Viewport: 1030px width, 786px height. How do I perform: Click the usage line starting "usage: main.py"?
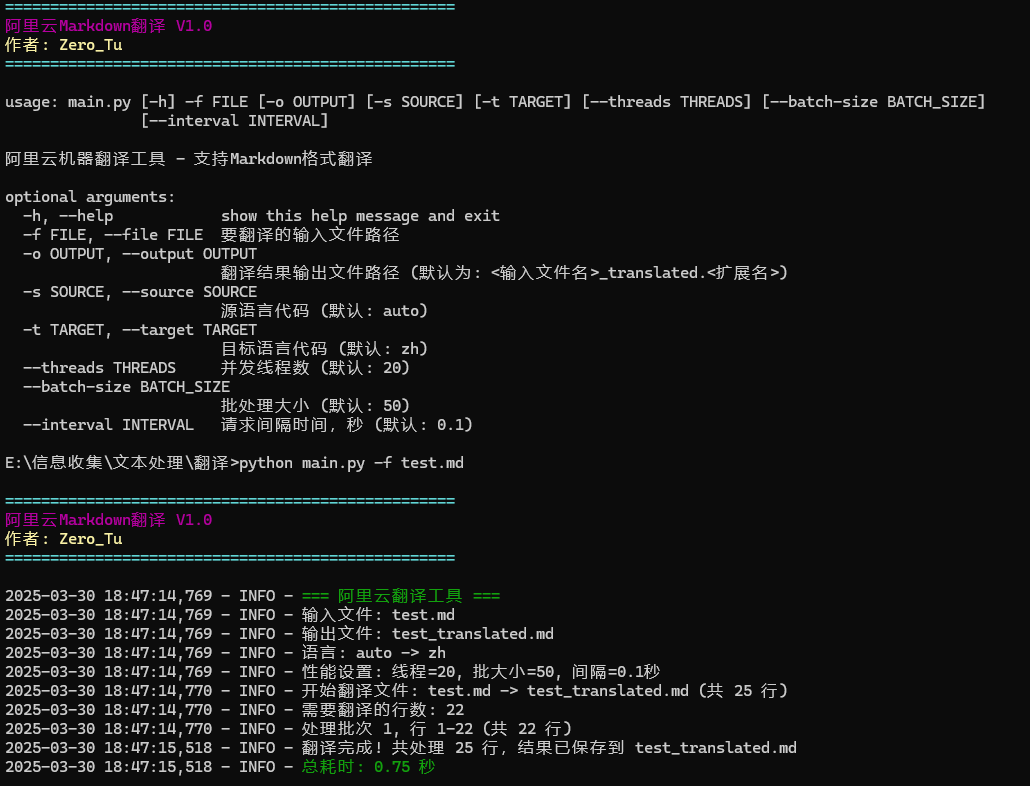[x=495, y=102]
